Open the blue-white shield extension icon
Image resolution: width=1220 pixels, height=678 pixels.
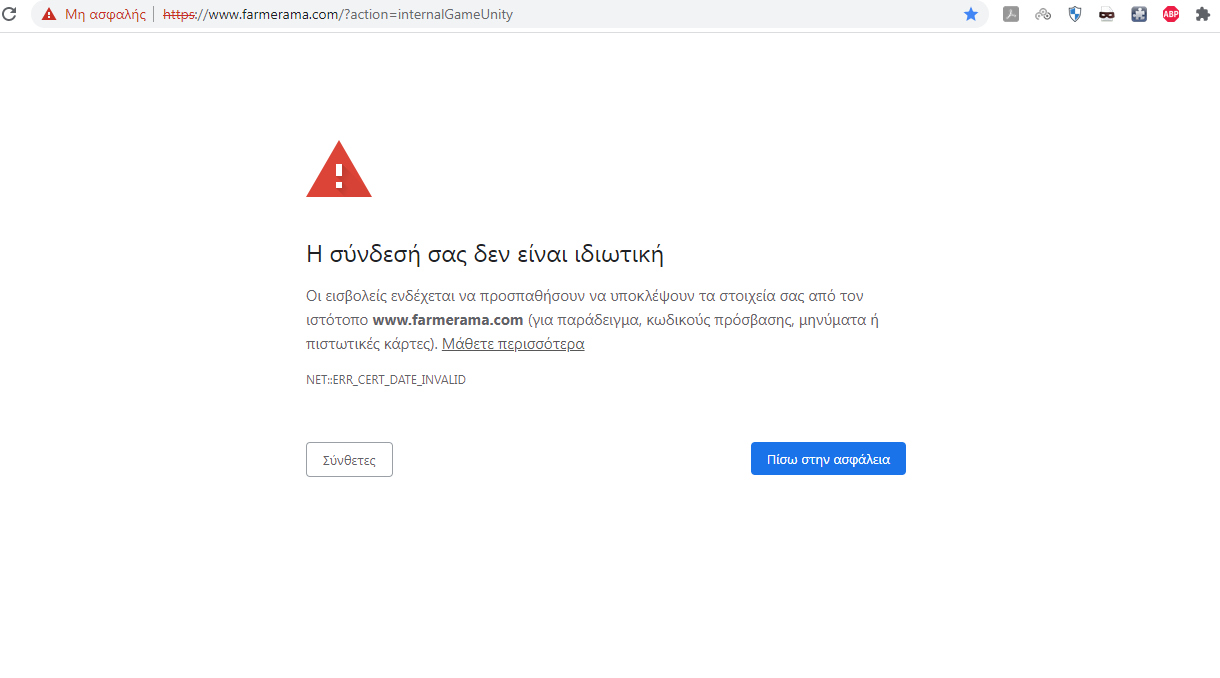tap(1075, 14)
